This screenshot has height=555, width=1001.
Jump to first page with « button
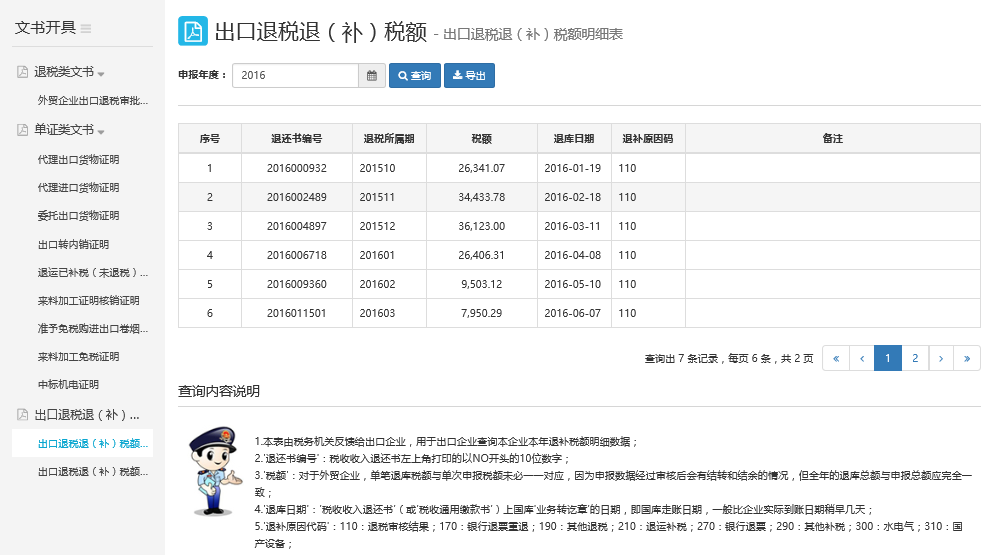[835, 358]
